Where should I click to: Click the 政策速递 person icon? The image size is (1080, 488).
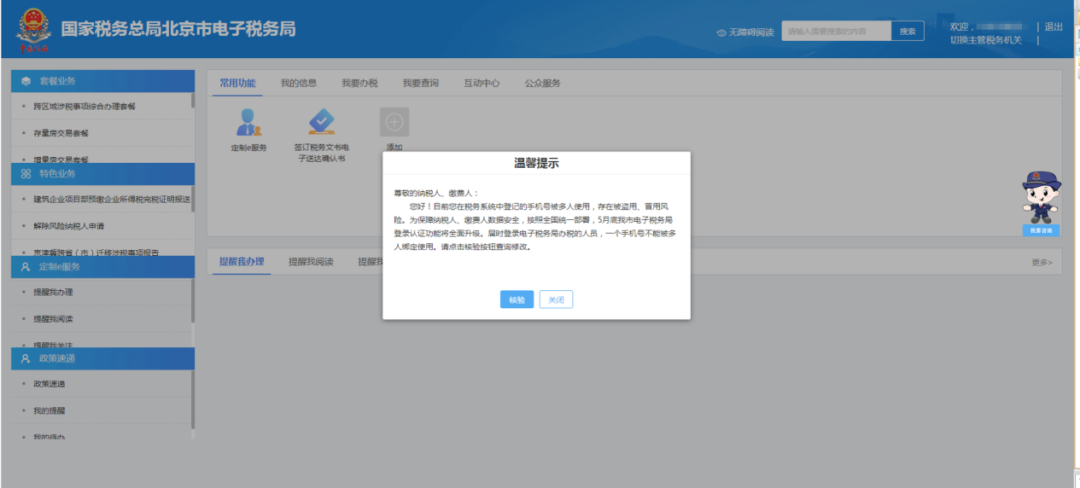tap(26, 359)
